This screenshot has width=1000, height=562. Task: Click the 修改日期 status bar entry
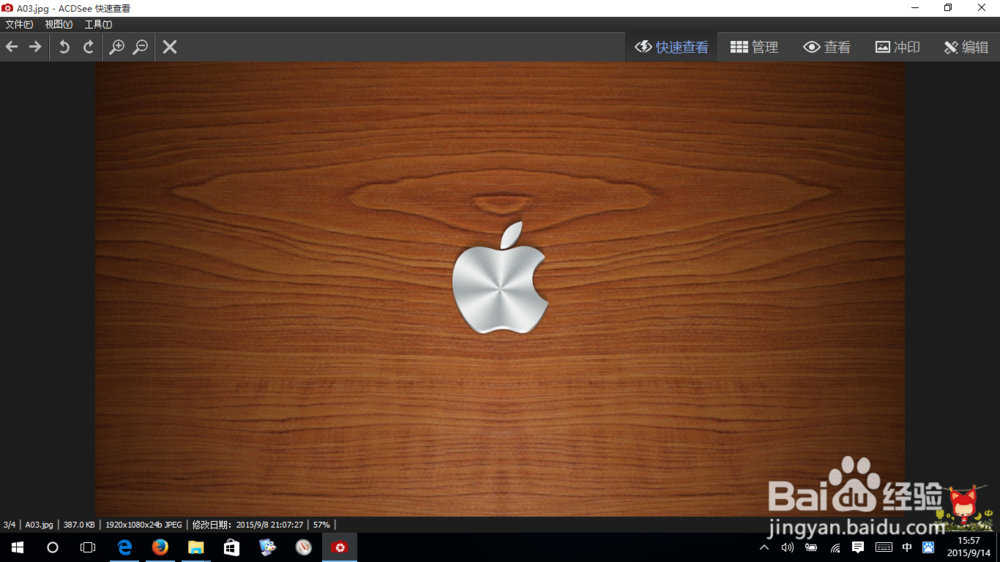click(247, 524)
